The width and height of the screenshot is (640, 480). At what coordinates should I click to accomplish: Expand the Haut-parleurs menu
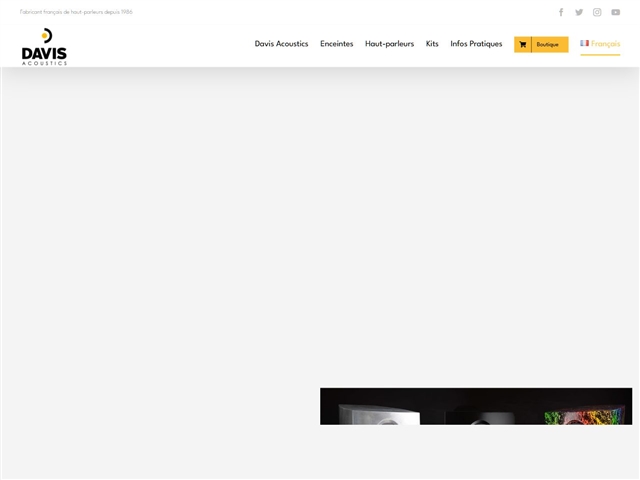[389, 44]
